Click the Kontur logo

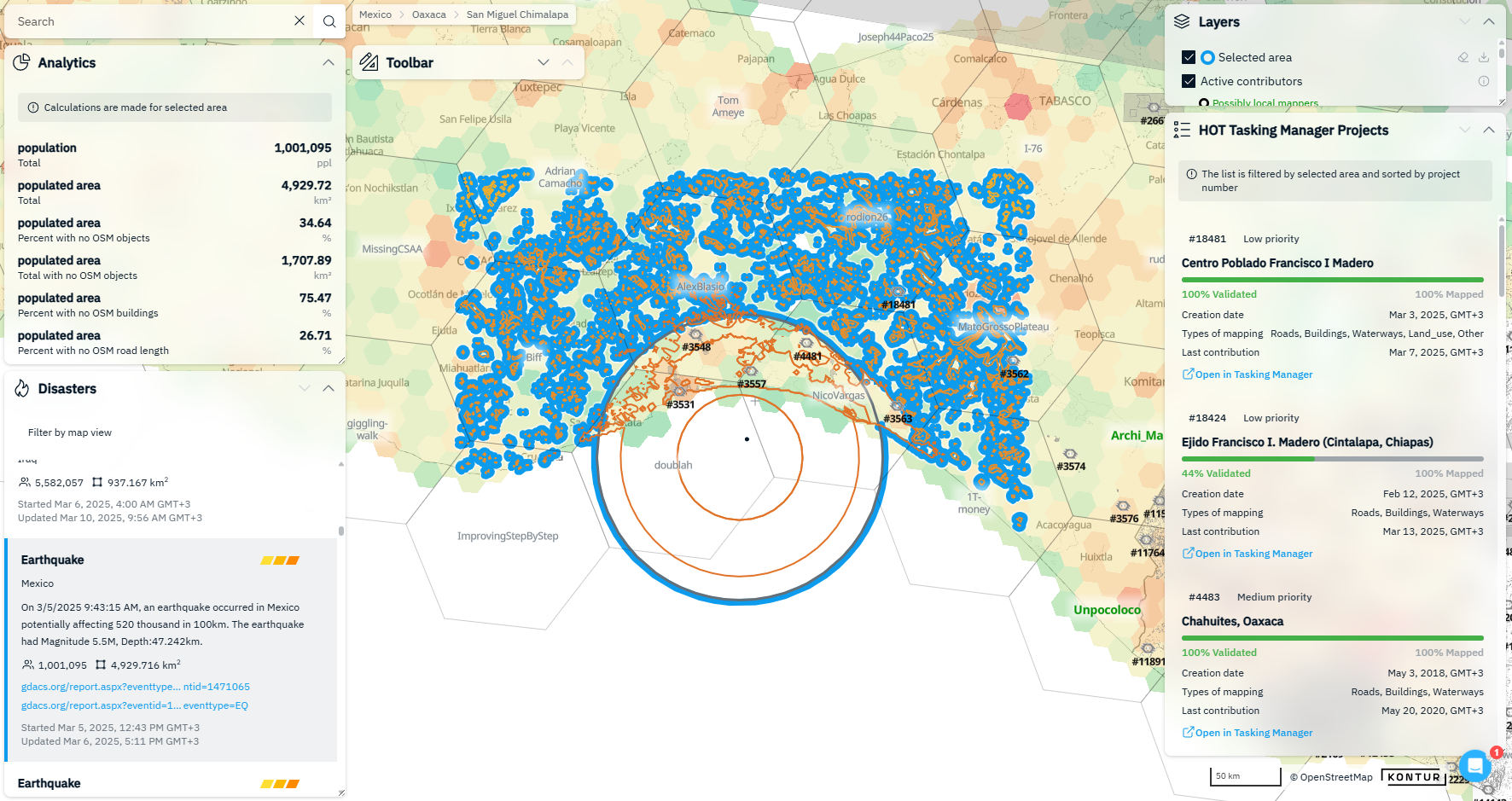click(x=1413, y=777)
